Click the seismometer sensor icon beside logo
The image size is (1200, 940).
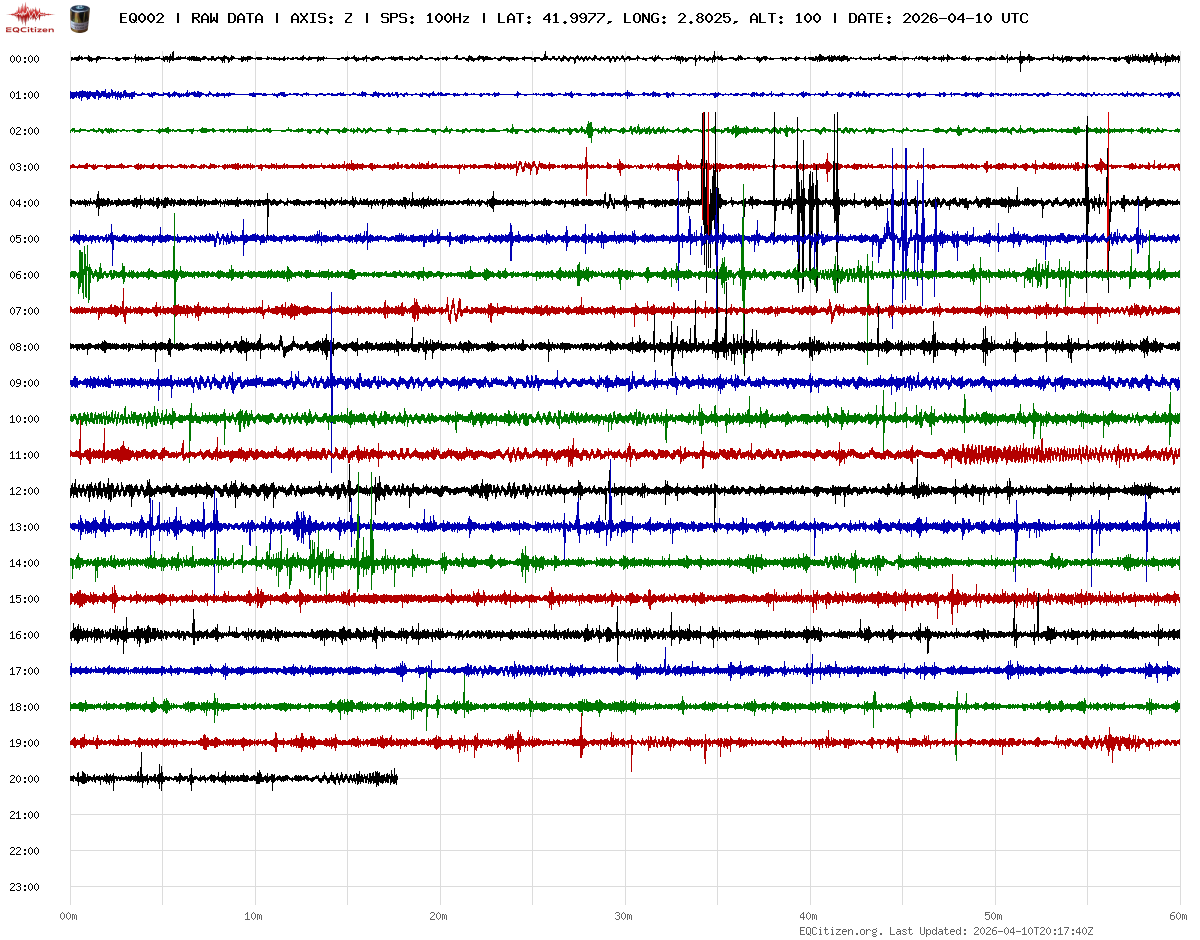[78, 17]
